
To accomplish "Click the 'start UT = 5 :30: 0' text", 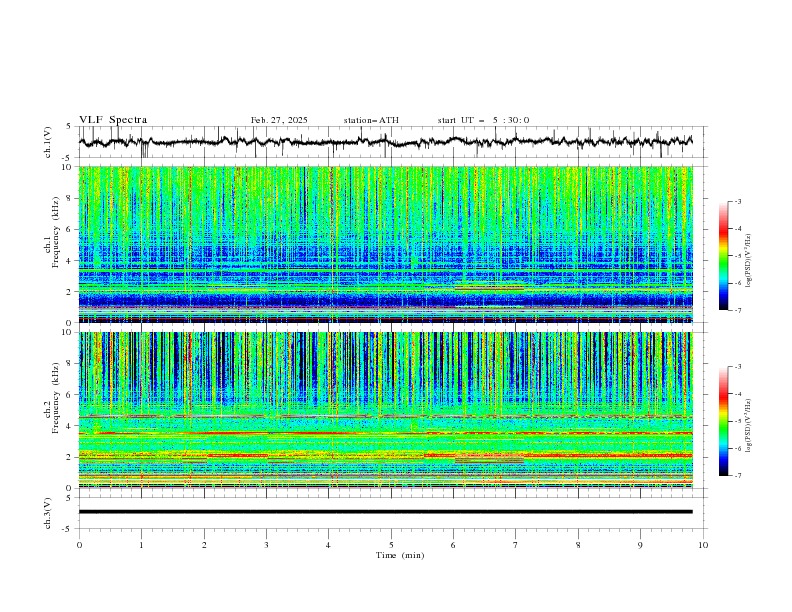I will tap(483, 120).
